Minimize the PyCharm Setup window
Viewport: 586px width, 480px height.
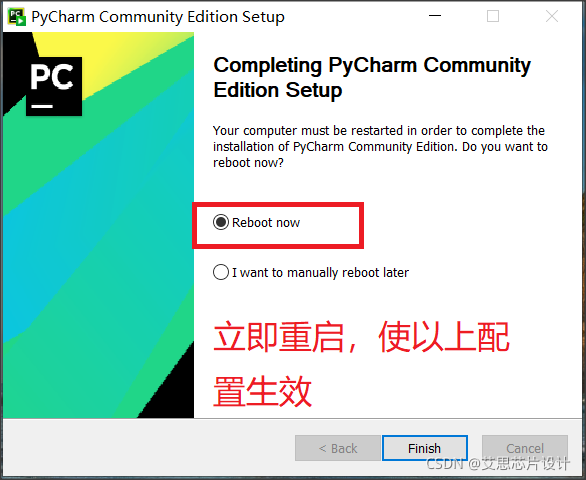coord(435,16)
